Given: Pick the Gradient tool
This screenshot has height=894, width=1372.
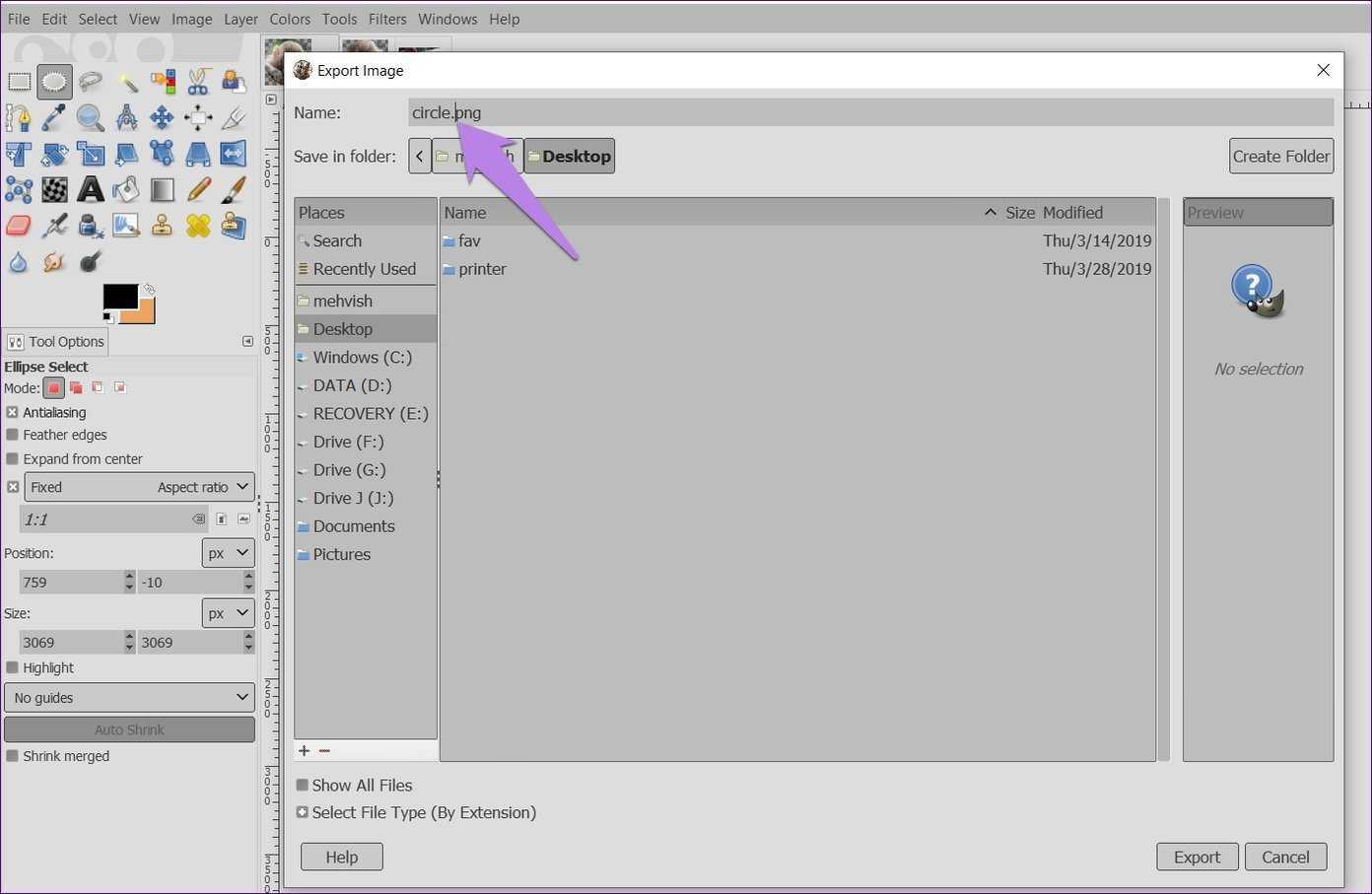Looking at the screenshot, I should coord(163,189).
